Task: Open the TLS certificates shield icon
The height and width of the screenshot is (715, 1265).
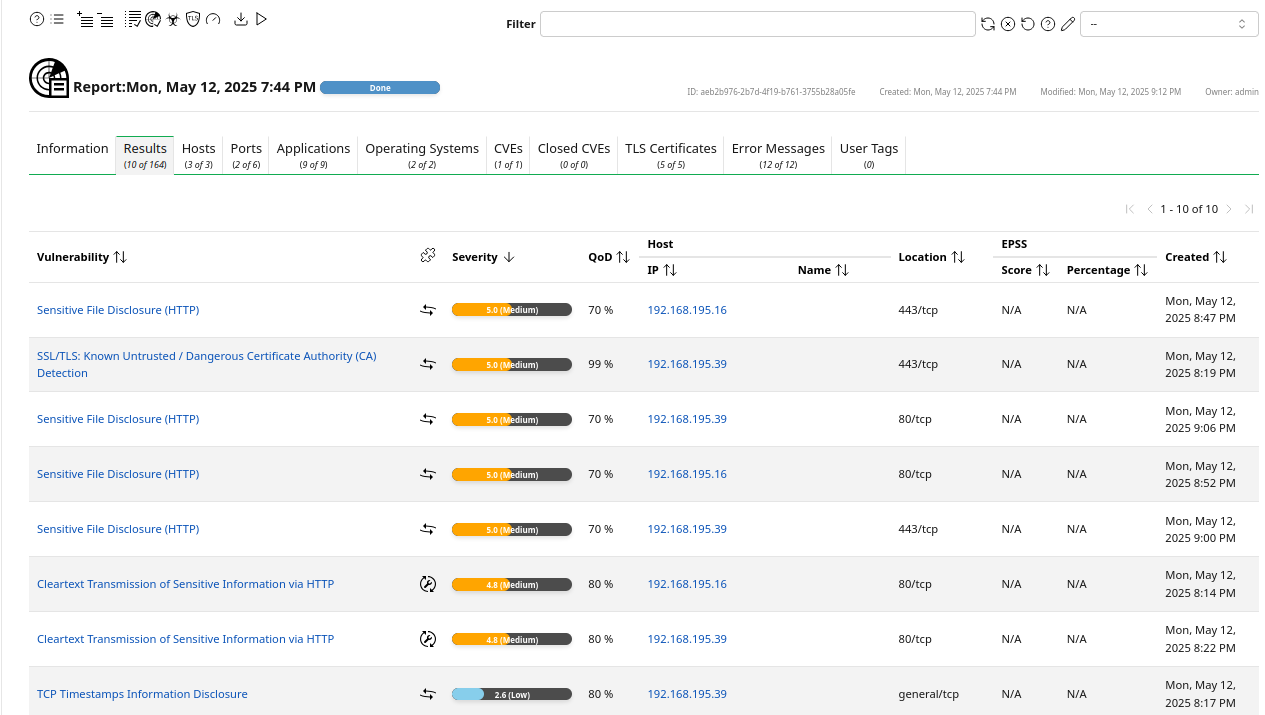Action: tap(193, 19)
